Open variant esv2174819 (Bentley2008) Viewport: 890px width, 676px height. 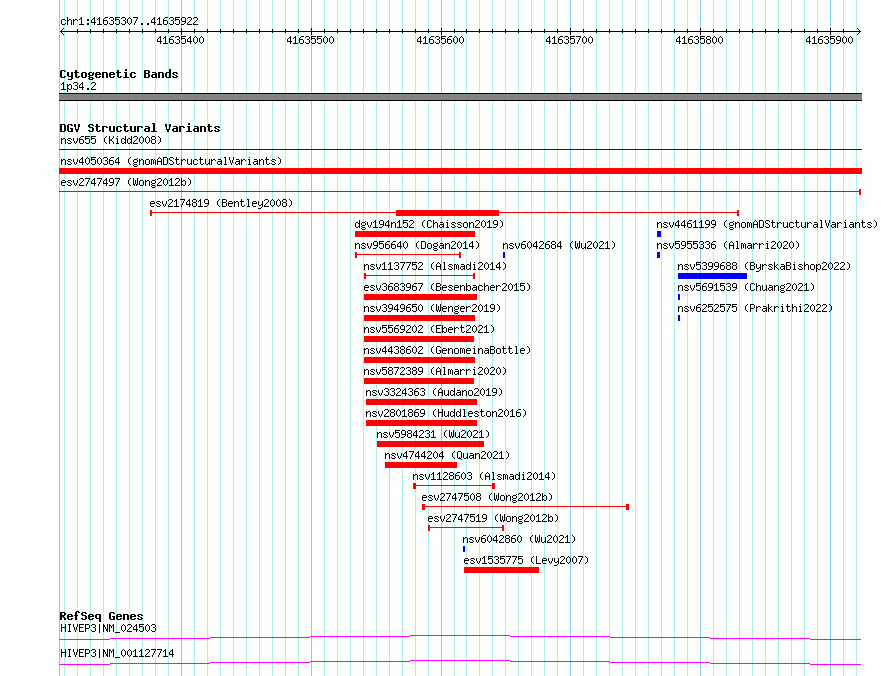point(221,203)
